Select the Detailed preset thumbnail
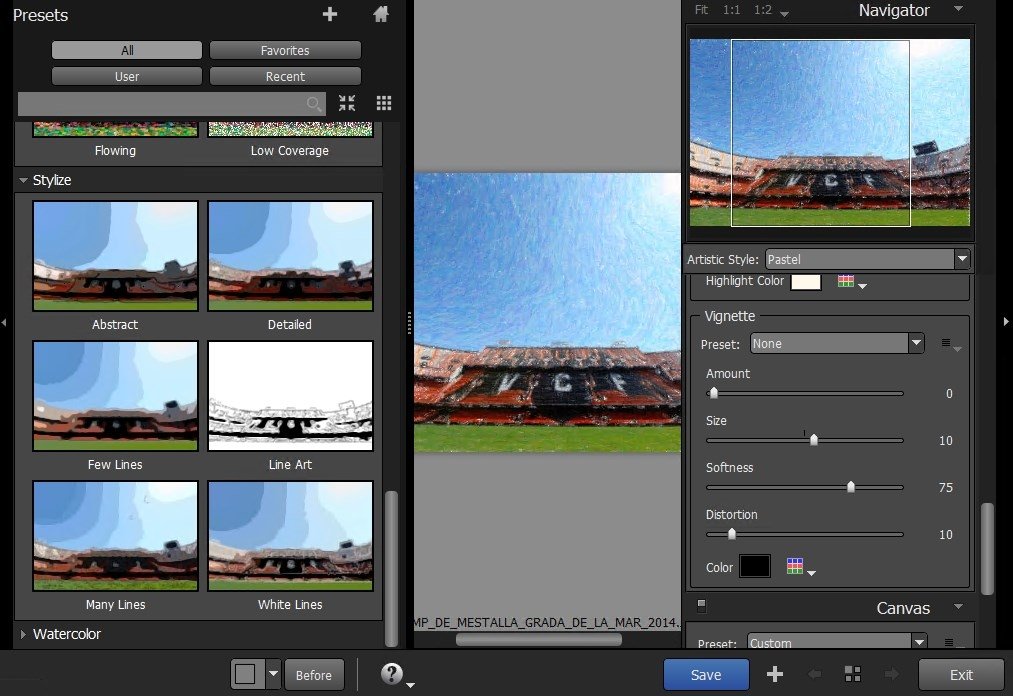 tap(290, 256)
